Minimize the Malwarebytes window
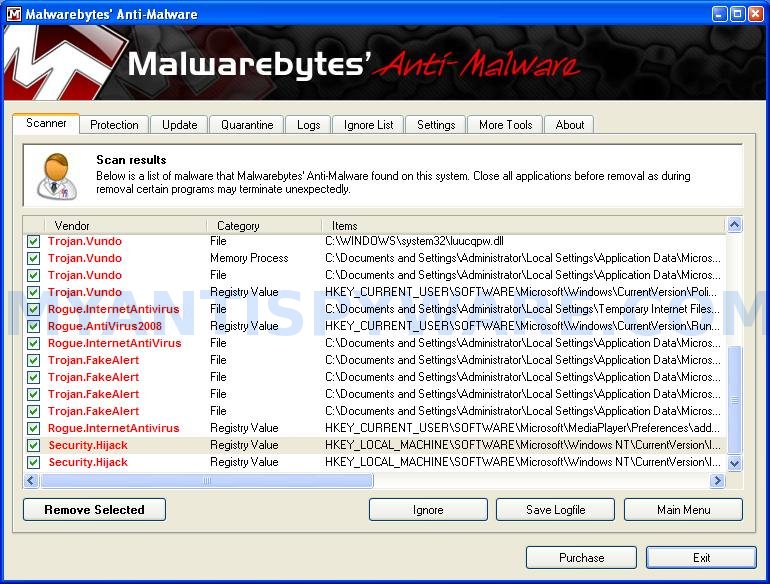770x584 pixels. click(719, 14)
